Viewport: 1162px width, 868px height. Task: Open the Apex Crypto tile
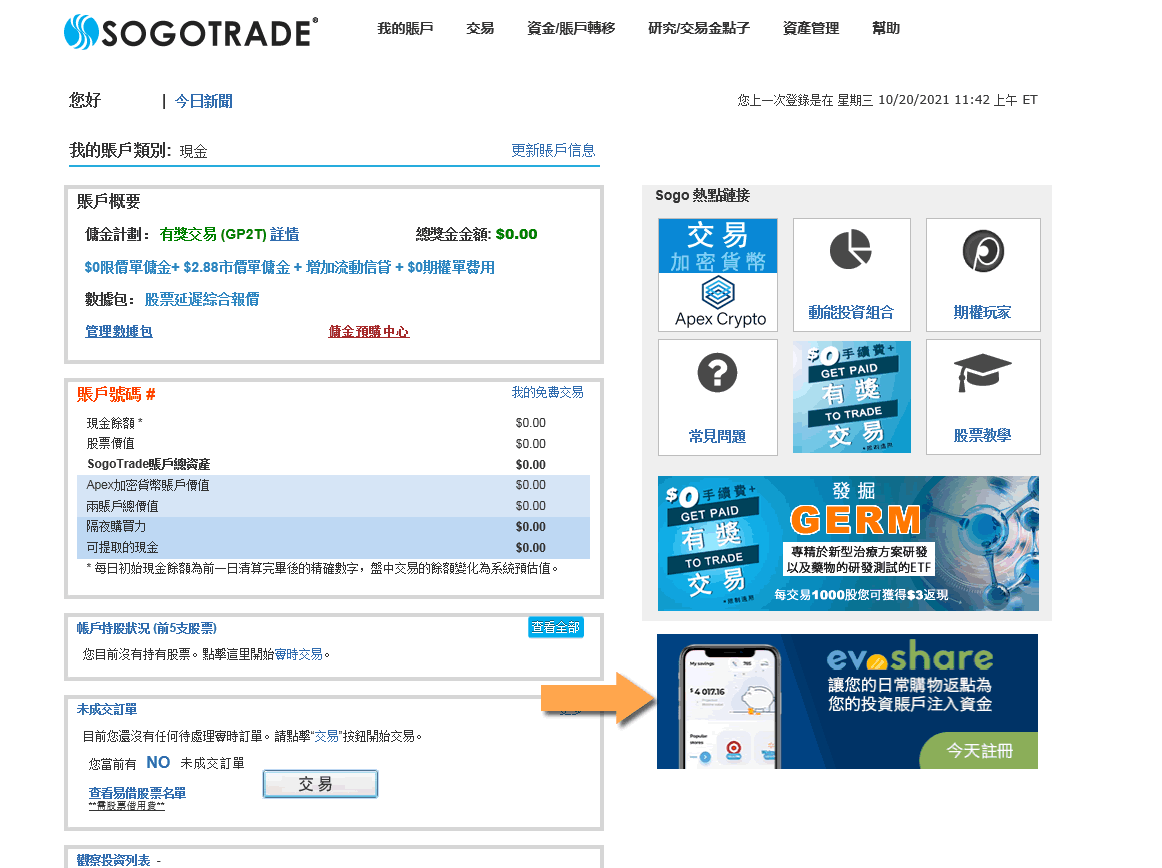pos(717,274)
